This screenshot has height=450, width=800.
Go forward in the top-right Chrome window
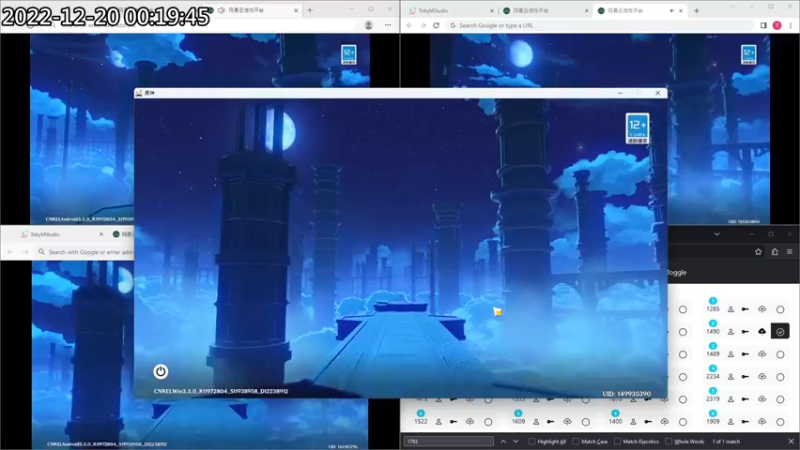pyautogui.click(x=423, y=25)
